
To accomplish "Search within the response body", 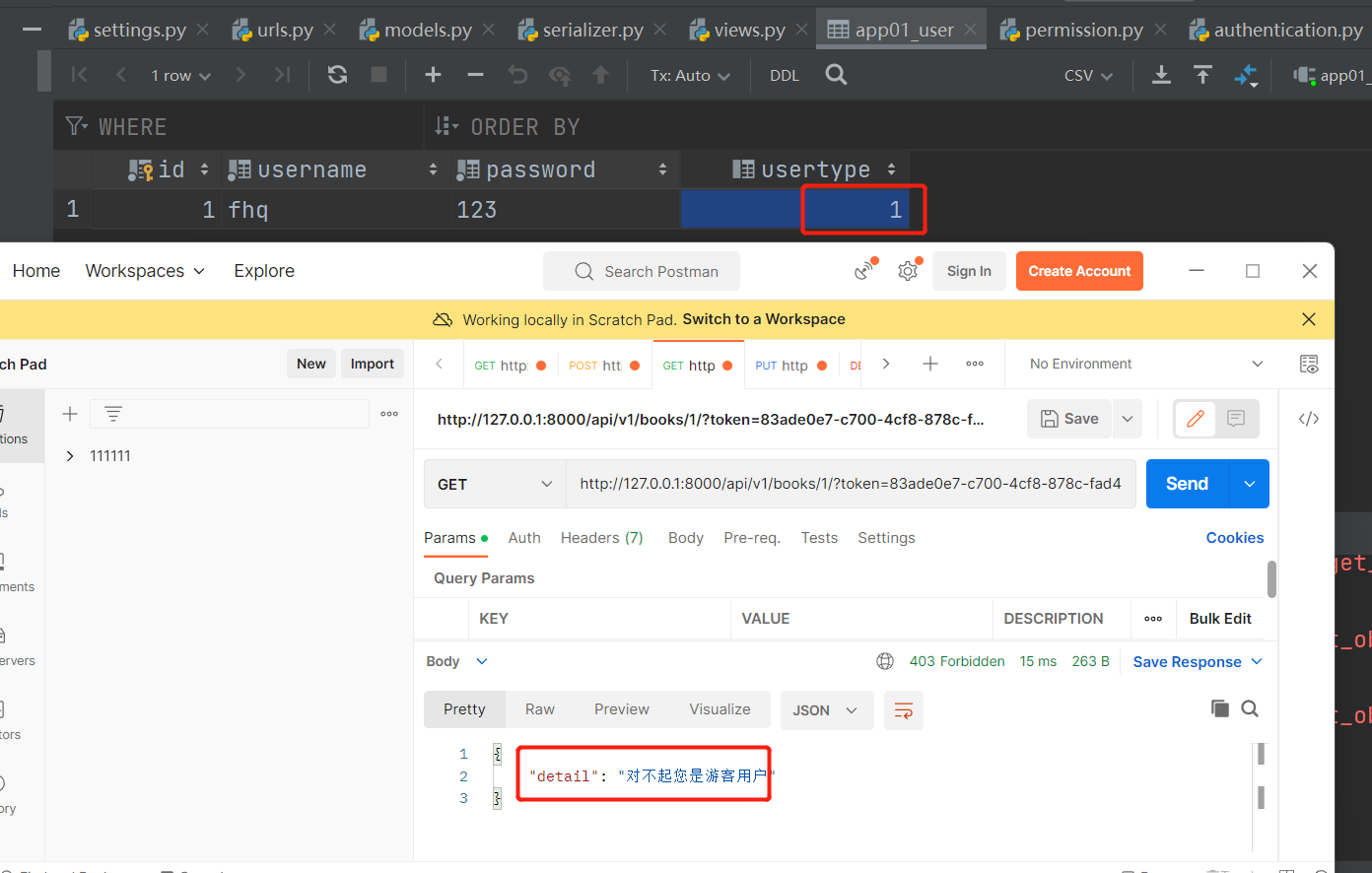I will coord(1250,708).
